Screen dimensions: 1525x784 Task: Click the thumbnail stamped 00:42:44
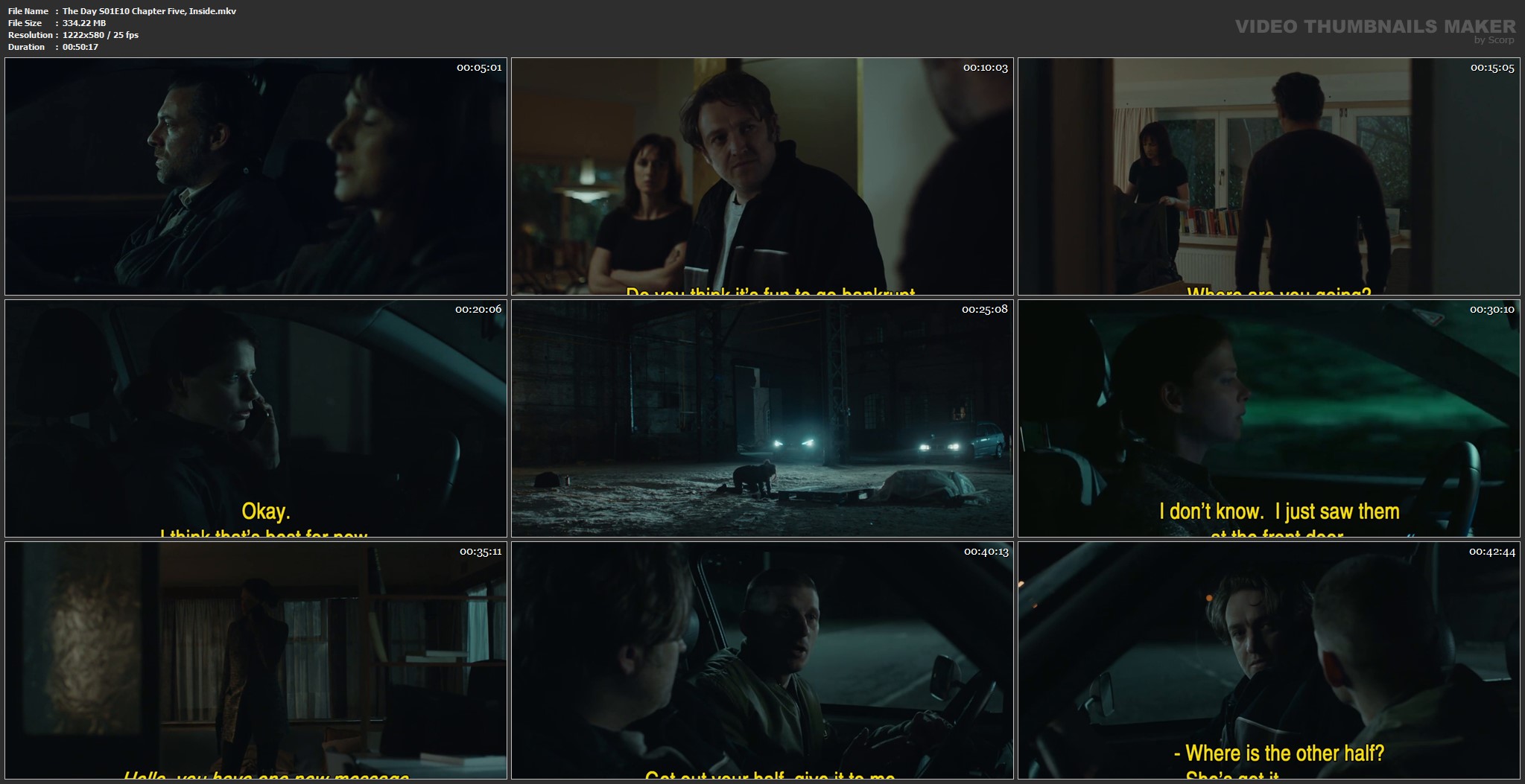(1269, 660)
